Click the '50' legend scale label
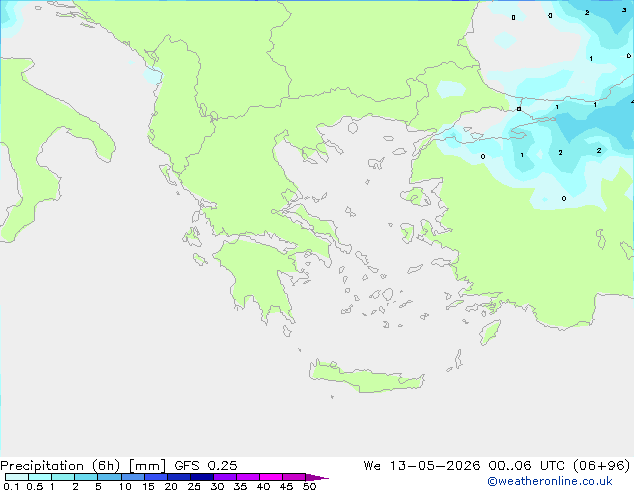Viewport: 634px width, 490px height. coord(309,486)
